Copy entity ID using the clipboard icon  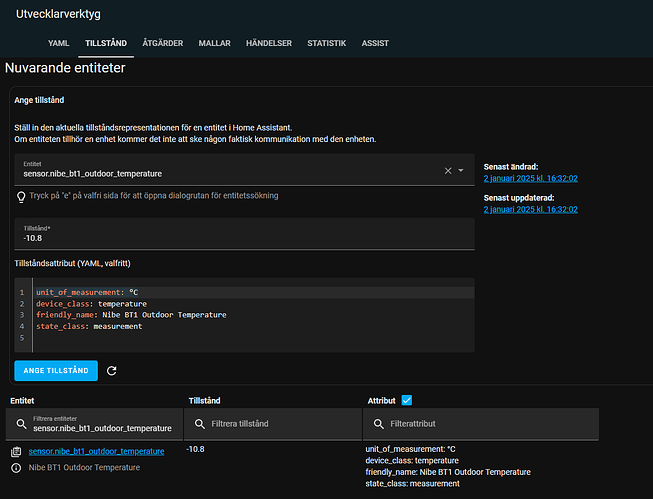[x=16, y=452]
